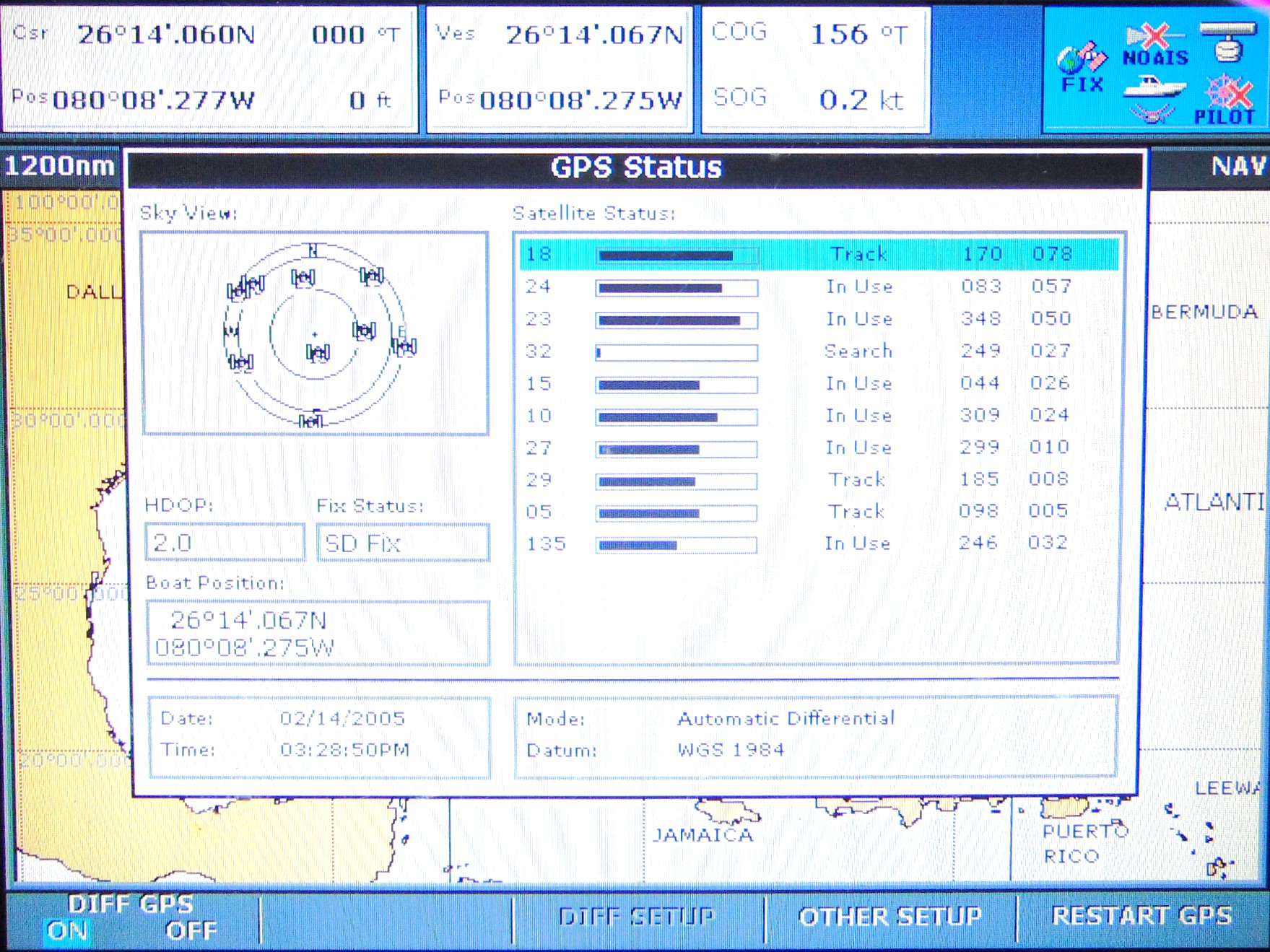1270x952 pixels.
Task: Click the Mode value Automatic Differential
Action: (x=786, y=719)
